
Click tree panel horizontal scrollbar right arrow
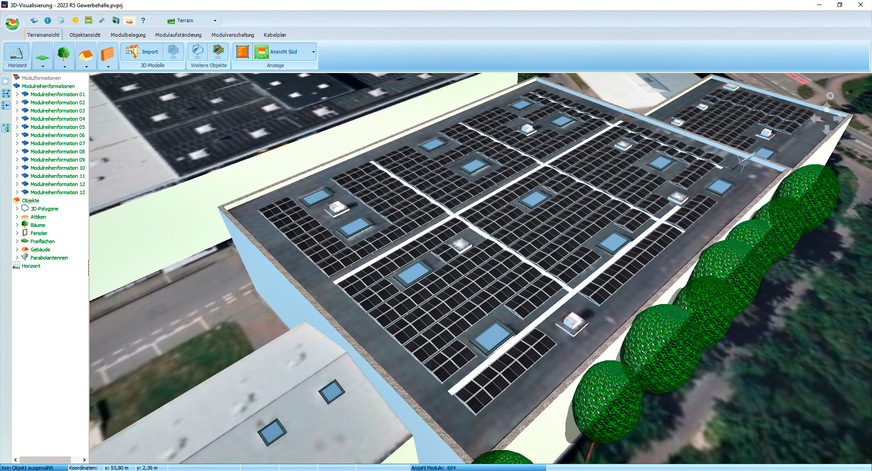click(x=84, y=460)
